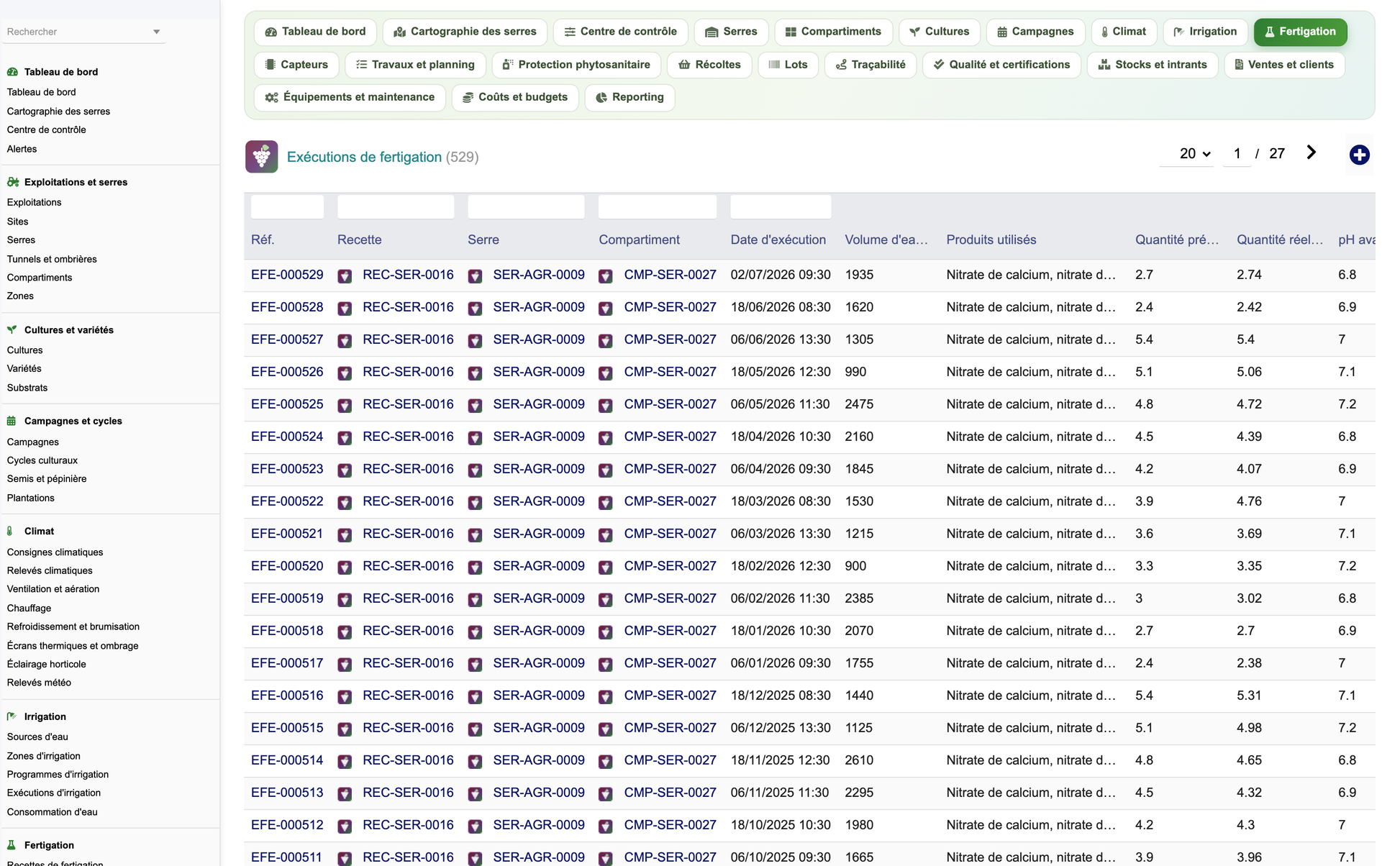Add a new fertigation execution with plus icon
This screenshot has width=1400, height=866.
[1359, 155]
